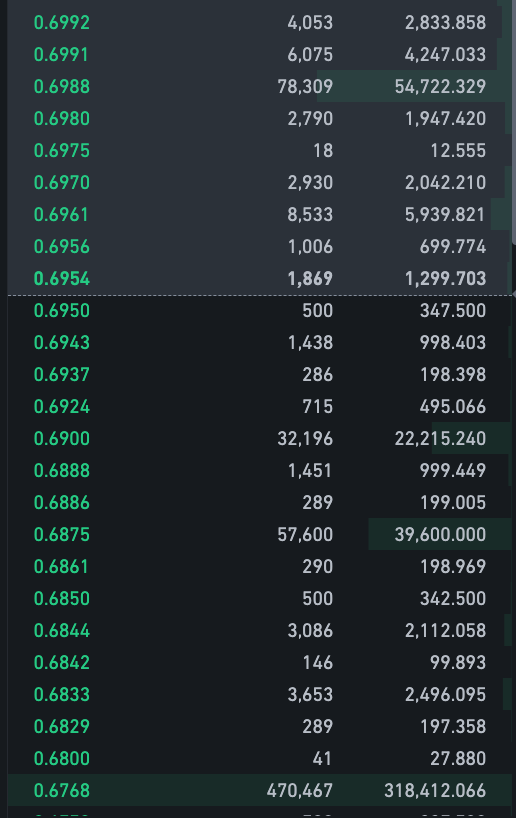Screen dimensions: 516x818
Task: Click total 198.969
Action: pyautogui.click(x=453, y=567)
